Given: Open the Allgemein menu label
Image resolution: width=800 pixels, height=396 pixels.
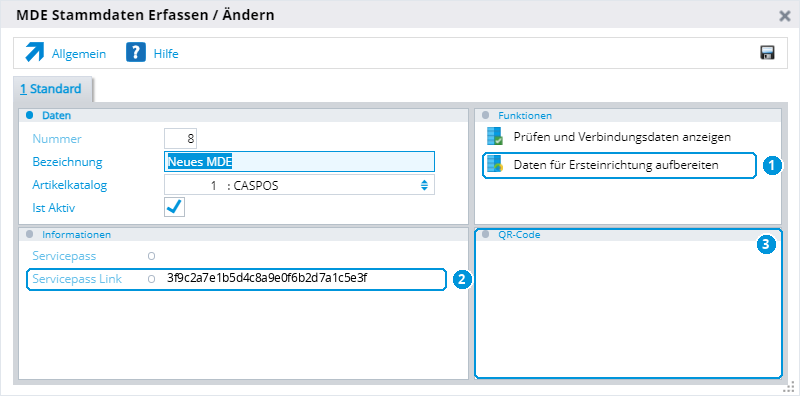Looking at the screenshot, I should [79, 54].
